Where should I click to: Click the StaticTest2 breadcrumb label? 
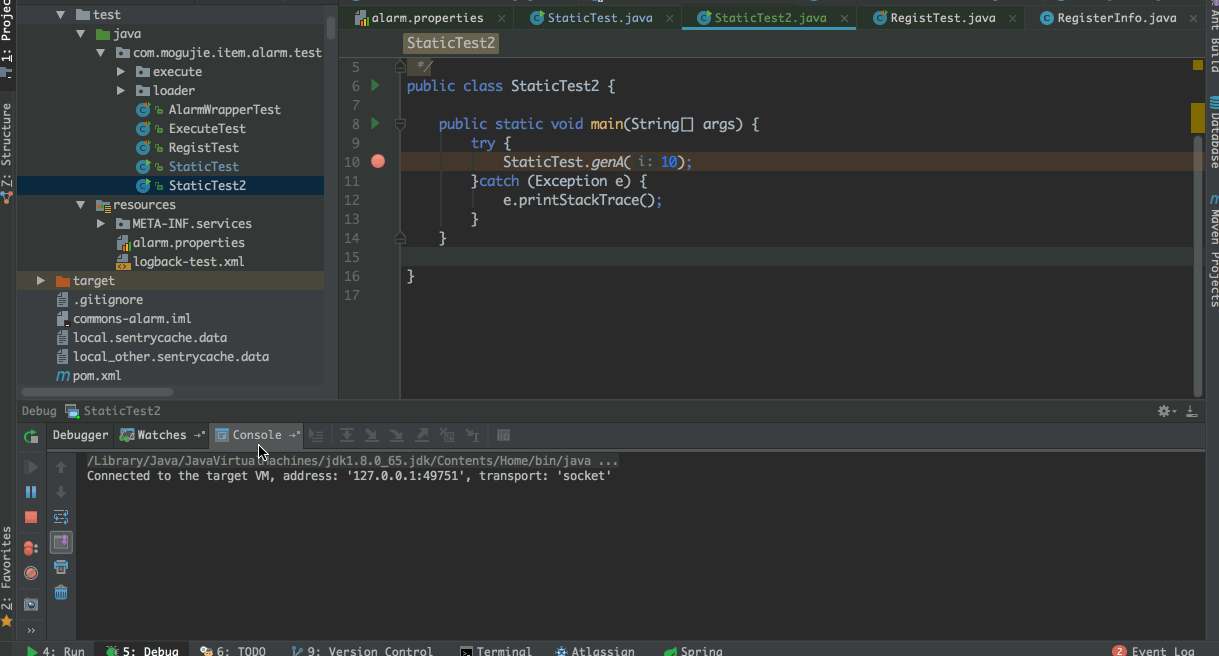[451, 43]
